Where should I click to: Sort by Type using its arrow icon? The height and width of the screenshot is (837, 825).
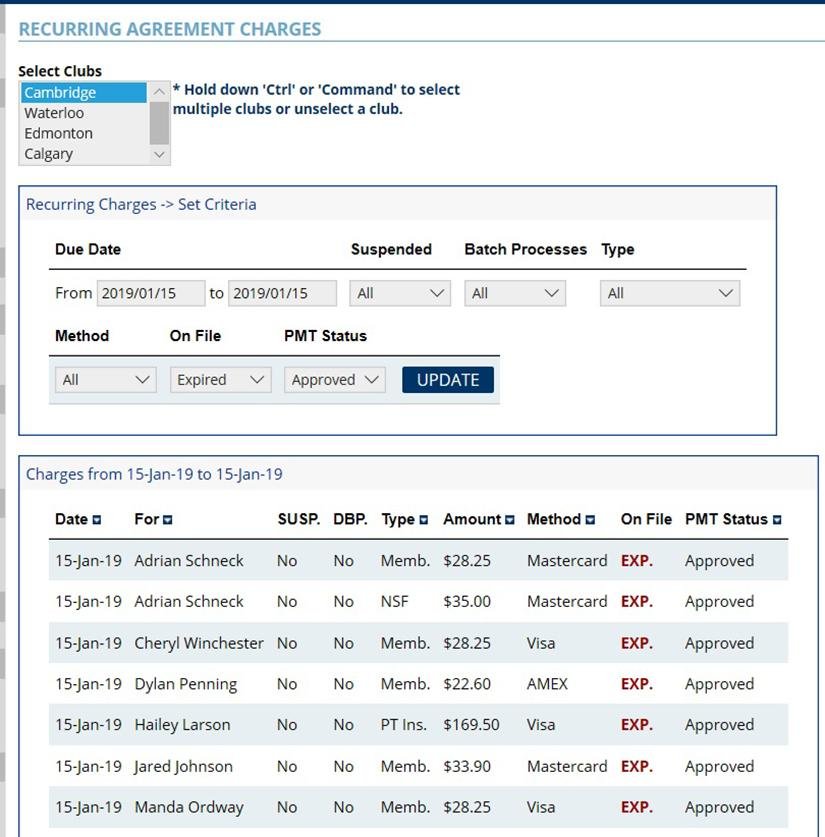click(x=424, y=520)
